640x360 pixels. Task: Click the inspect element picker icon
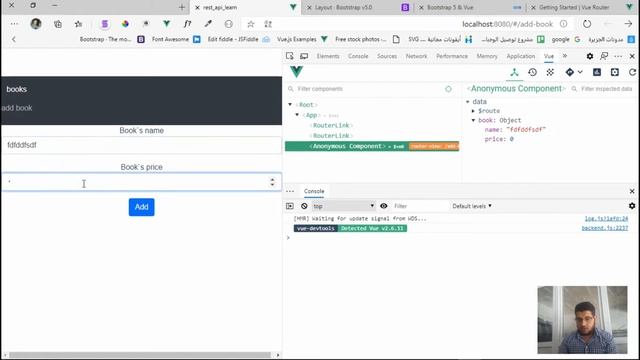click(x=289, y=56)
